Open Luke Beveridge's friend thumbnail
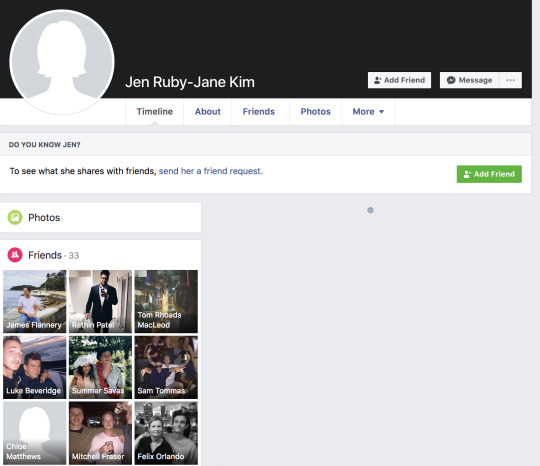 [34, 367]
